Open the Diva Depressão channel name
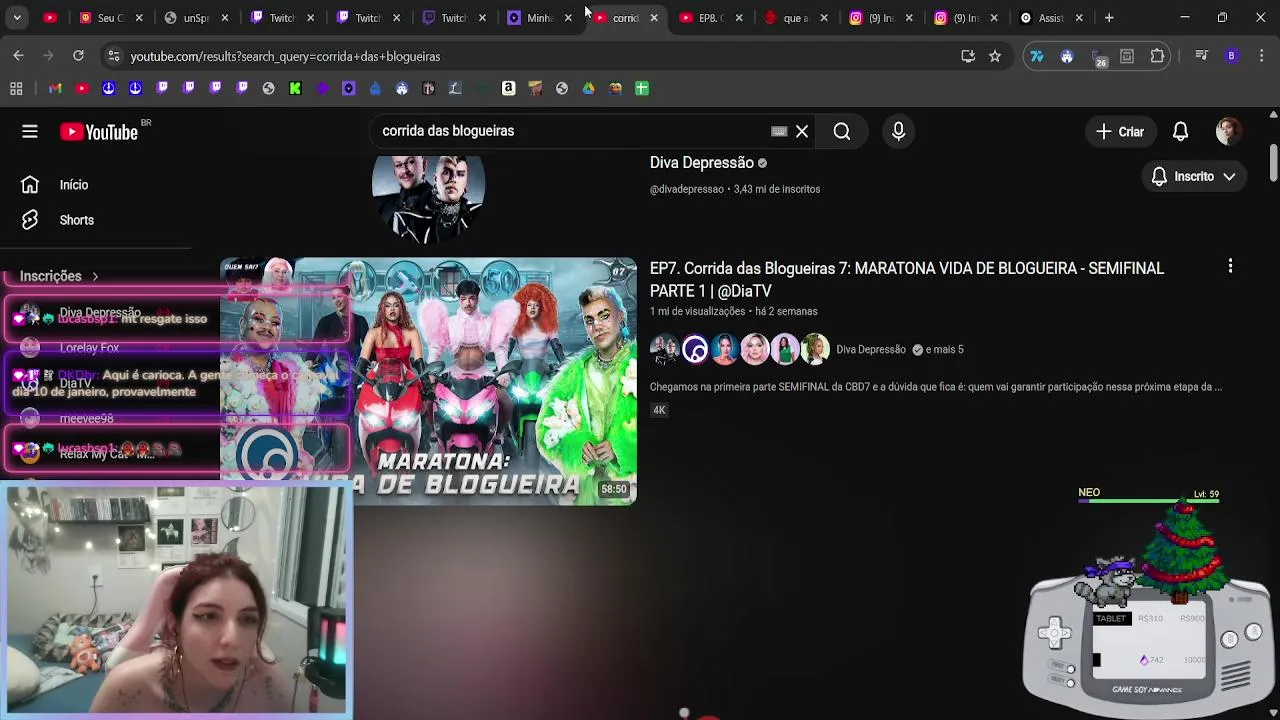The image size is (1280, 720). click(x=702, y=162)
